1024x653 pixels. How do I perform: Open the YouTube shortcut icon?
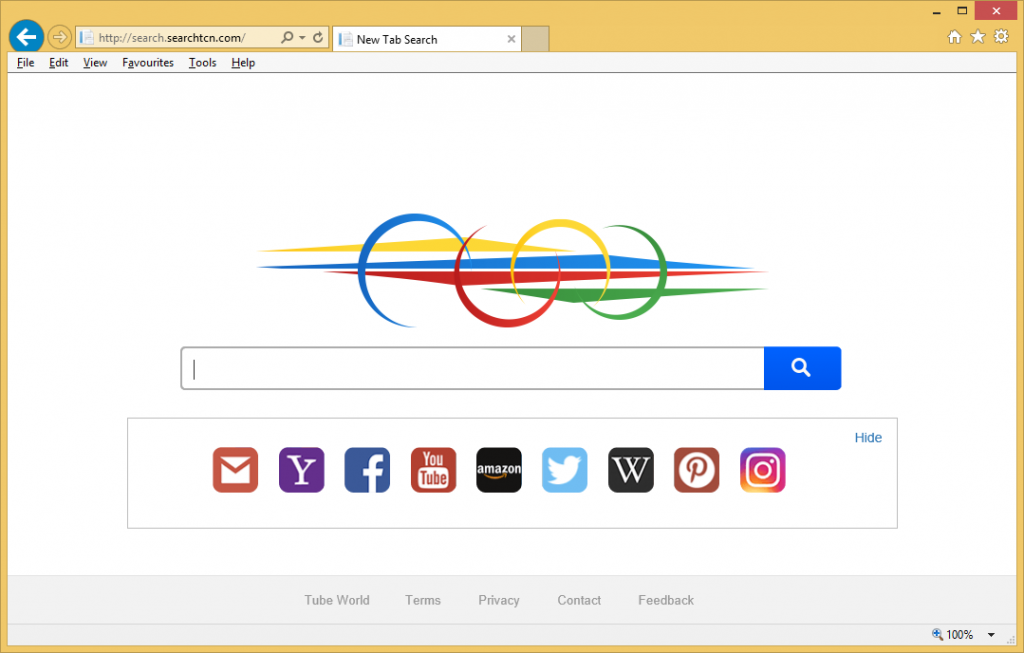434,470
